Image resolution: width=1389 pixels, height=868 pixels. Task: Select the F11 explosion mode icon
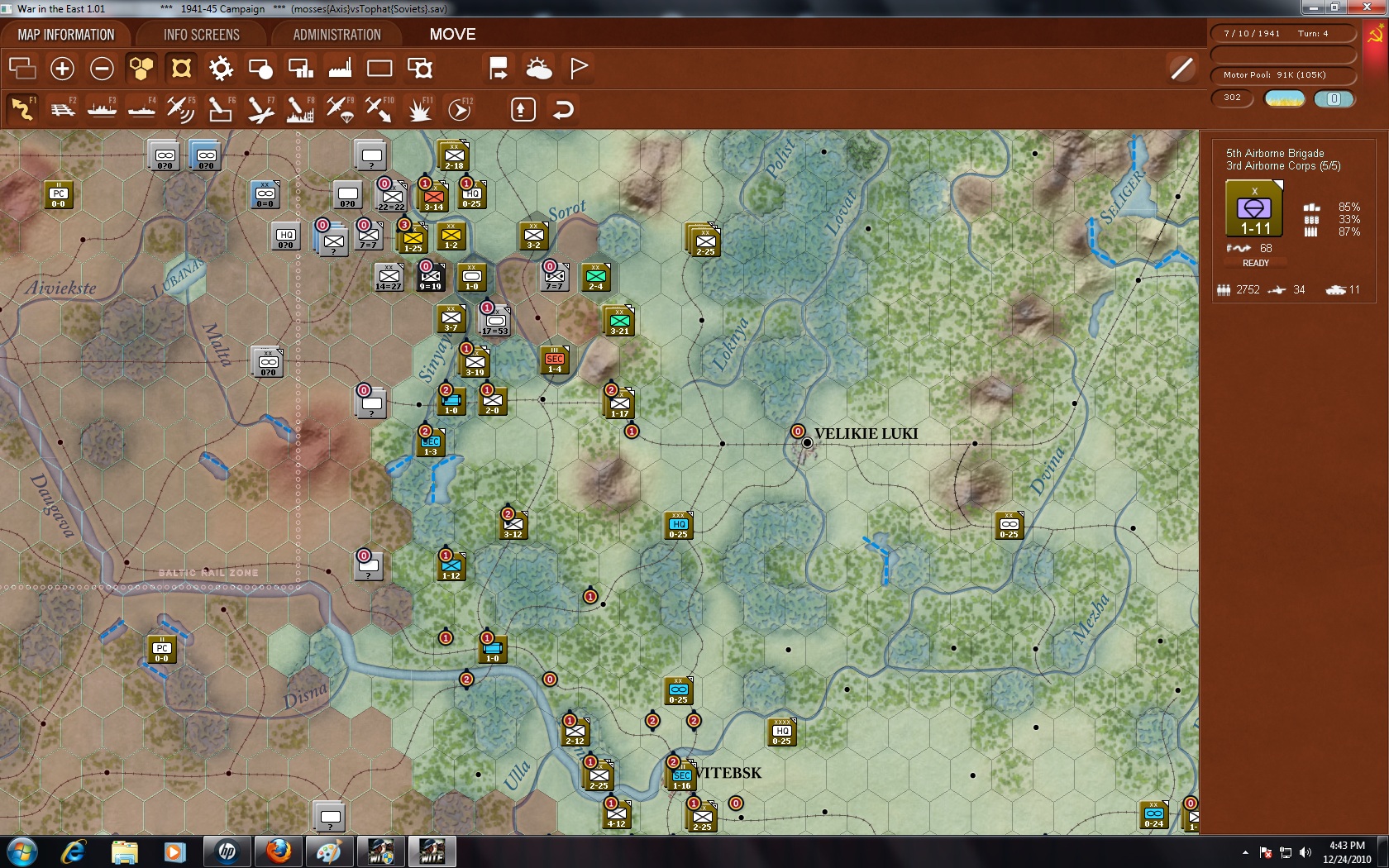pos(419,109)
